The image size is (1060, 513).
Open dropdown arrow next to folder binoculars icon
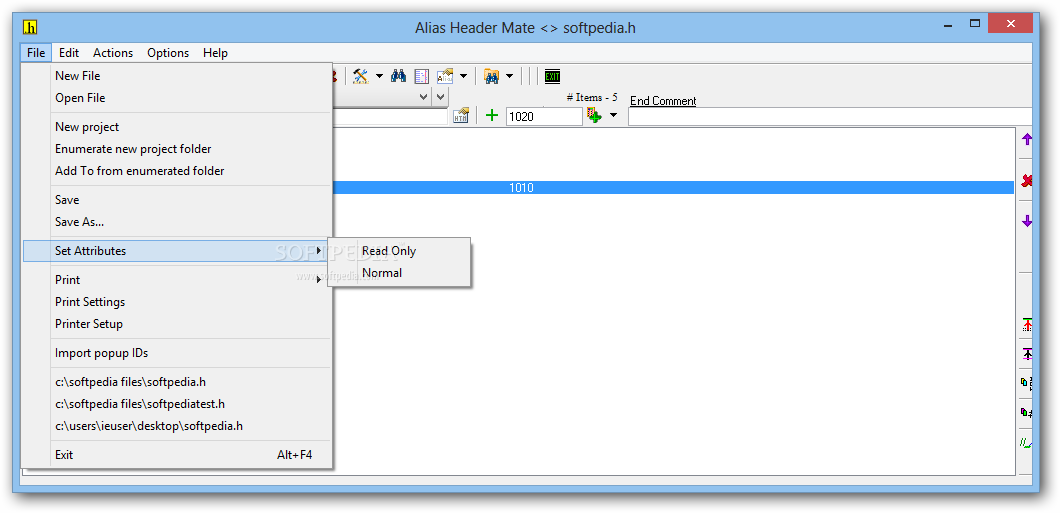pyautogui.click(x=509, y=76)
